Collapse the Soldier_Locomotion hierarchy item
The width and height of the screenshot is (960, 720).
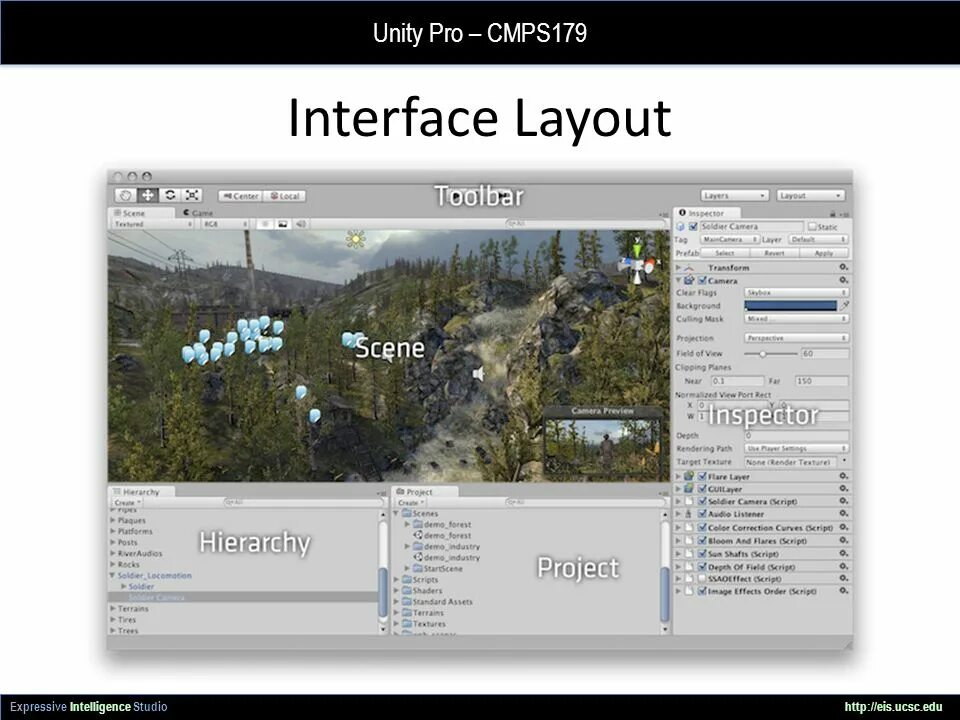point(113,576)
